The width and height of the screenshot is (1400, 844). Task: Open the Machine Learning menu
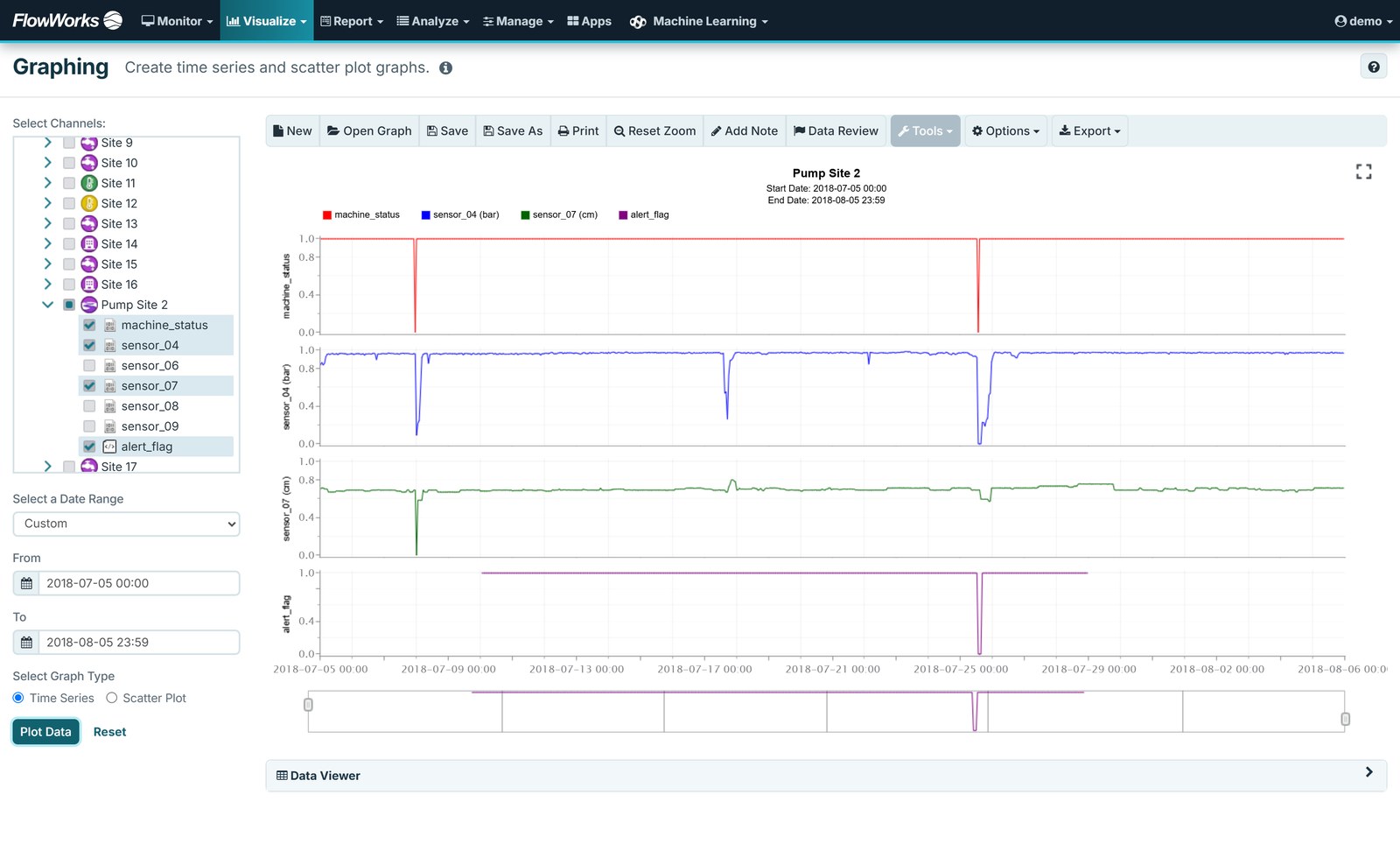698,21
